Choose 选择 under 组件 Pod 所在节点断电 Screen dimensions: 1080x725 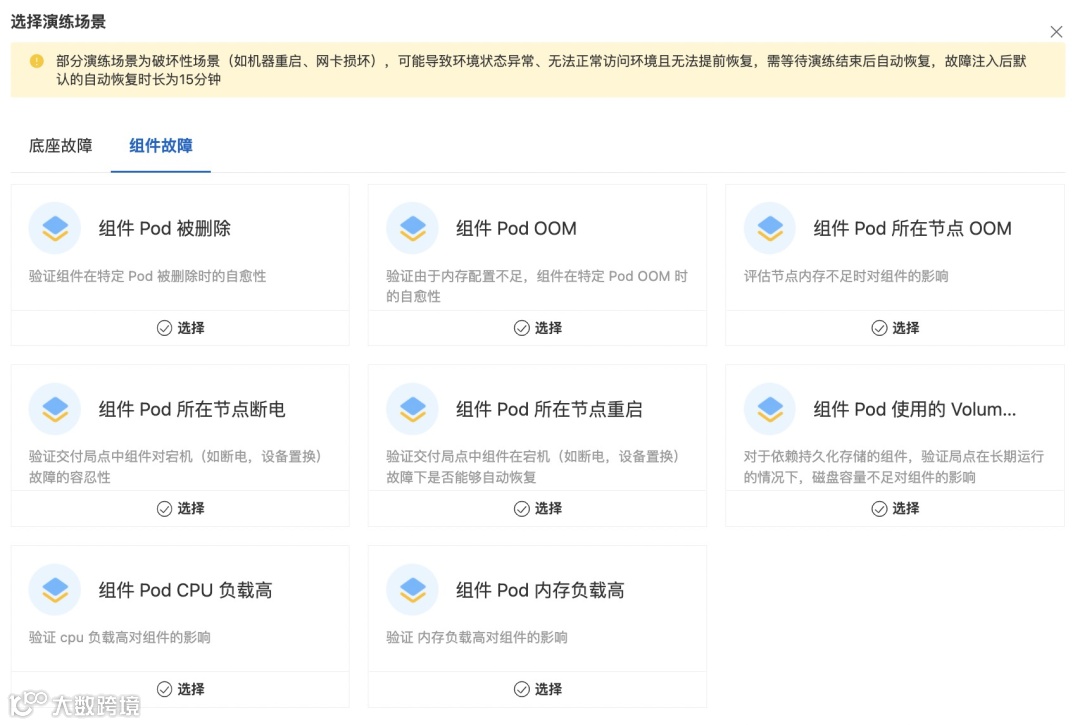coord(180,508)
